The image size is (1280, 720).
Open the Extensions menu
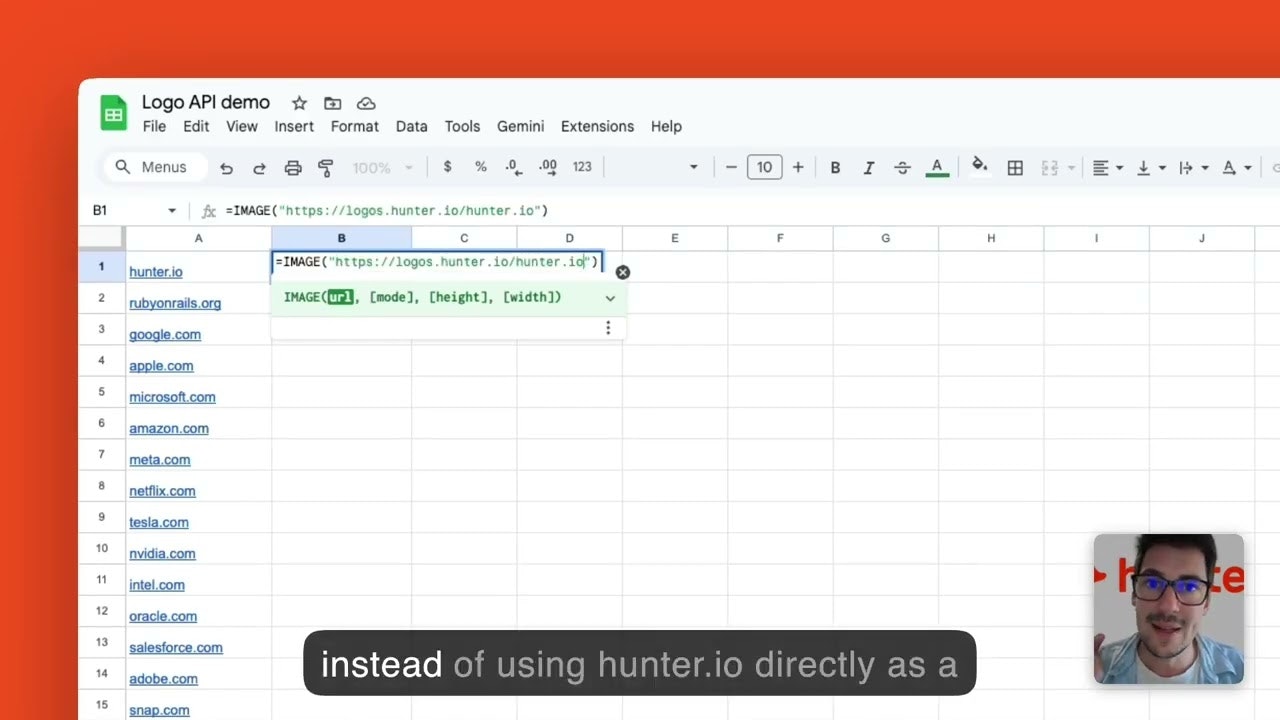597,126
